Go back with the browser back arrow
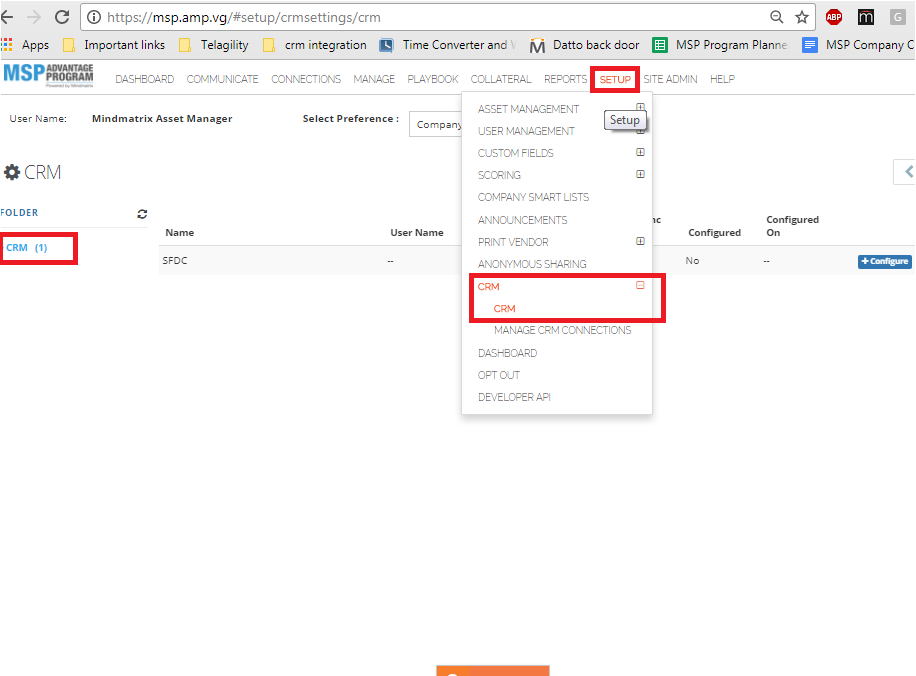916x676 pixels. coord(8,17)
